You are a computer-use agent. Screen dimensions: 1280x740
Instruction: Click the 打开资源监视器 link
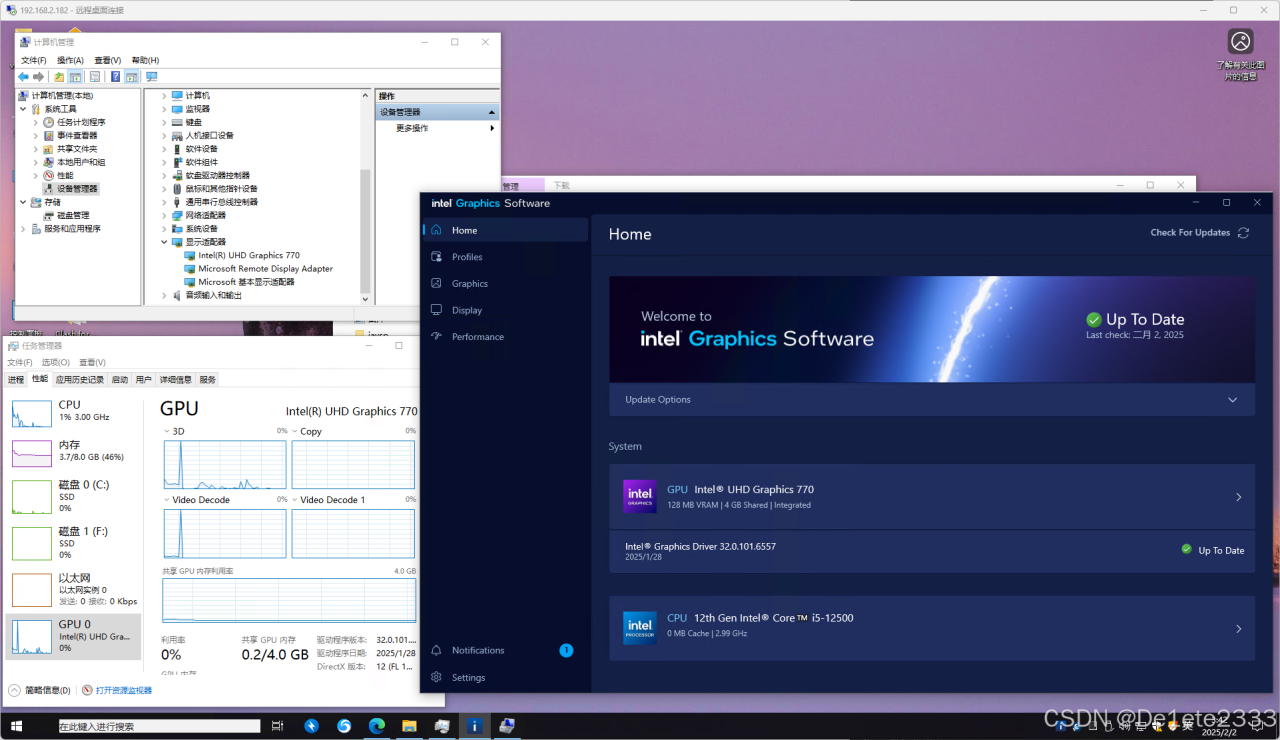pyautogui.click(x=123, y=690)
